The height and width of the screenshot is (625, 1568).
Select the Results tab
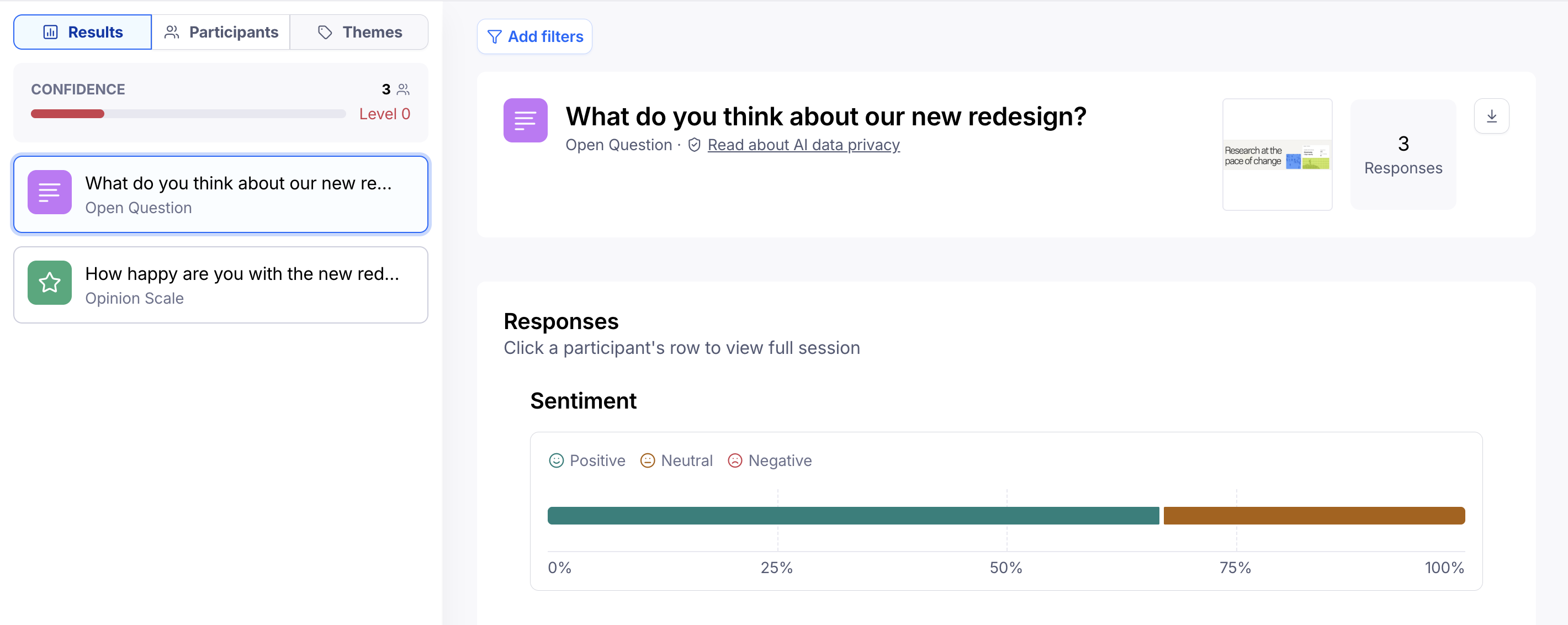pos(83,32)
